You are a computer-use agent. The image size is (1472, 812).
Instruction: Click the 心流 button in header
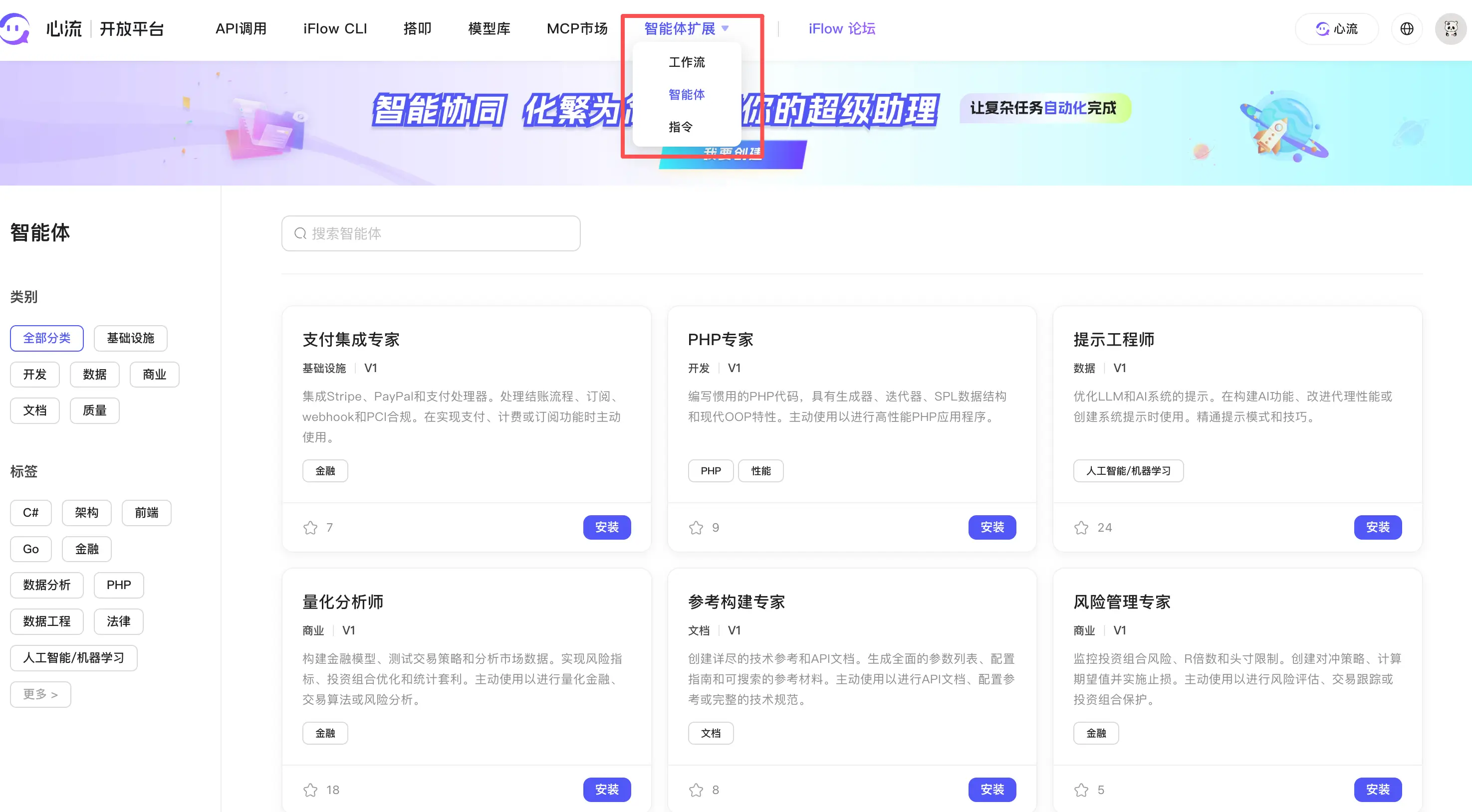click(x=1336, y=28)
